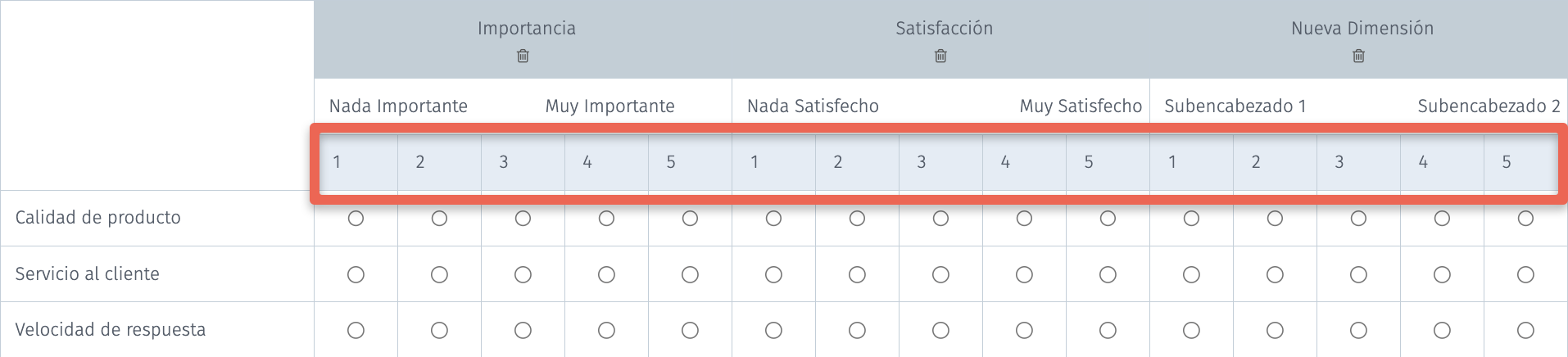The width and height of the screenshot is (1568, 357).
Task: Edit the Importancia dimension title
Action: 527,29
